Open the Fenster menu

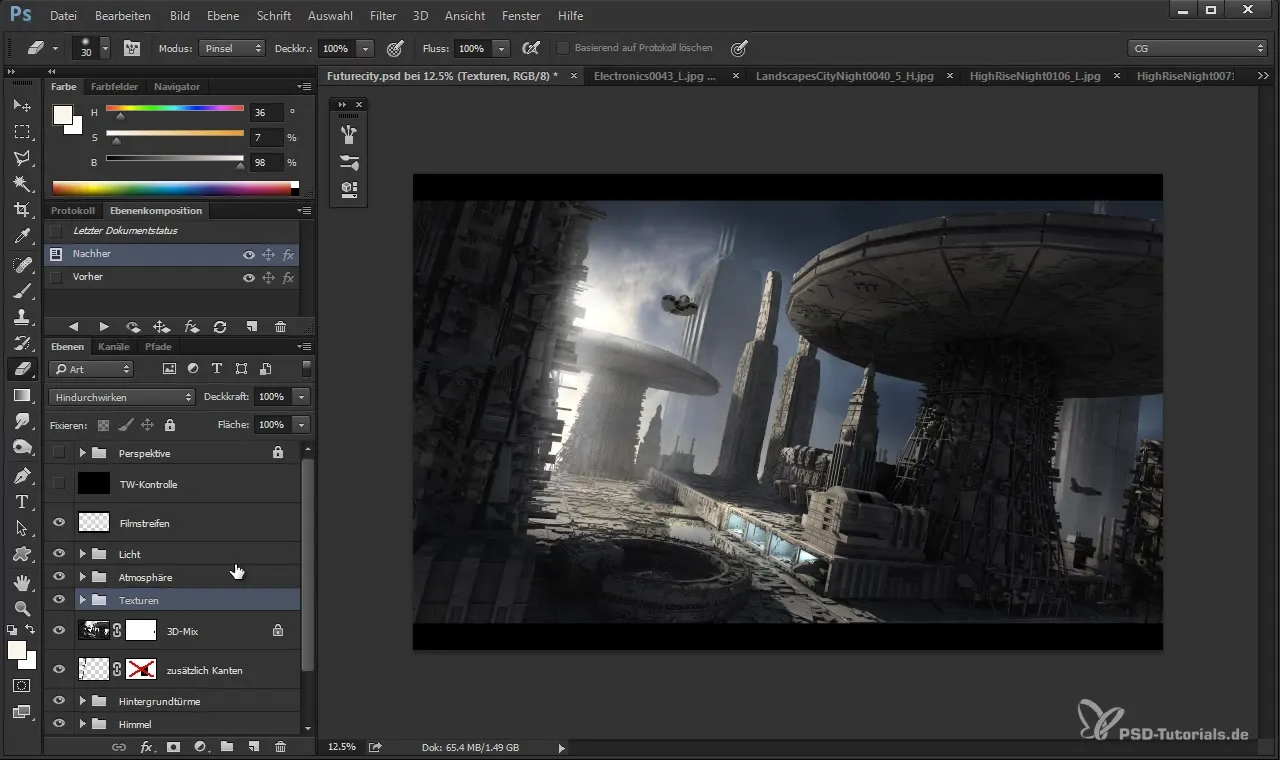click(x=520, y=16)
